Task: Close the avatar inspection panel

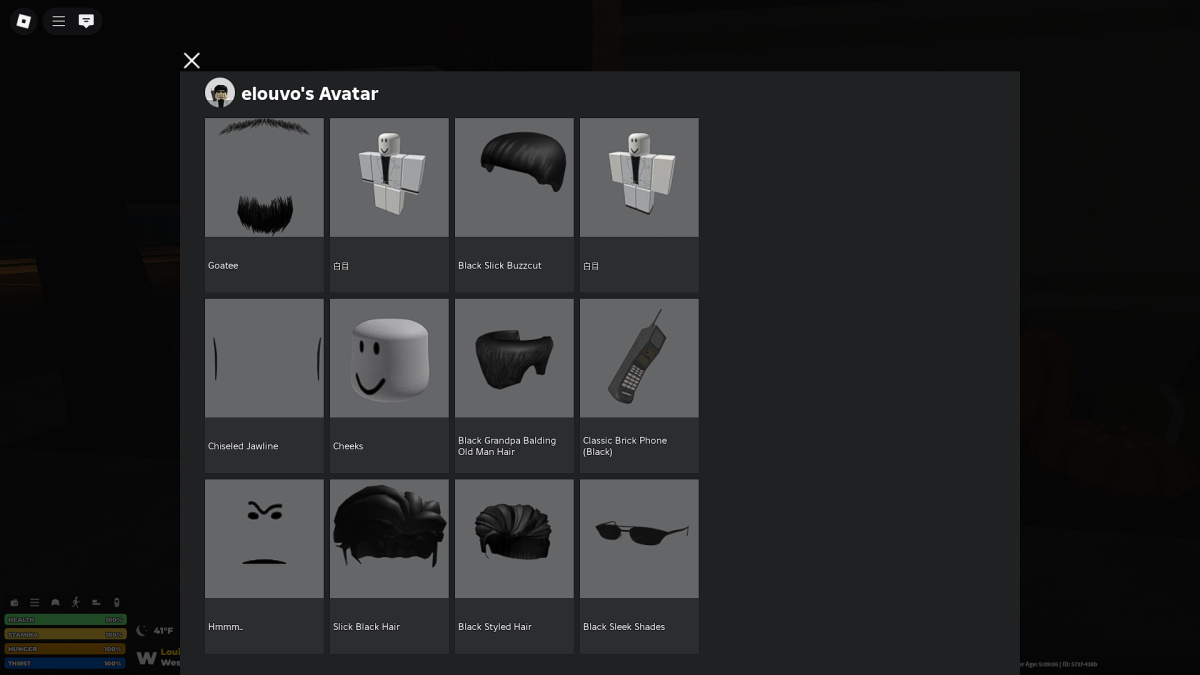Action: pyautogui.click(x=192, y=61)
